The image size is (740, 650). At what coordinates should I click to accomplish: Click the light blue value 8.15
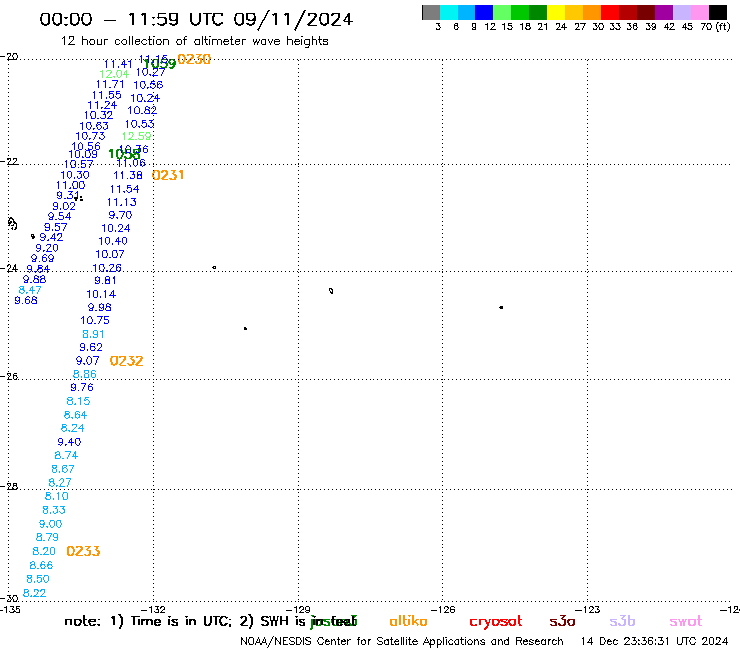(78, 401)
